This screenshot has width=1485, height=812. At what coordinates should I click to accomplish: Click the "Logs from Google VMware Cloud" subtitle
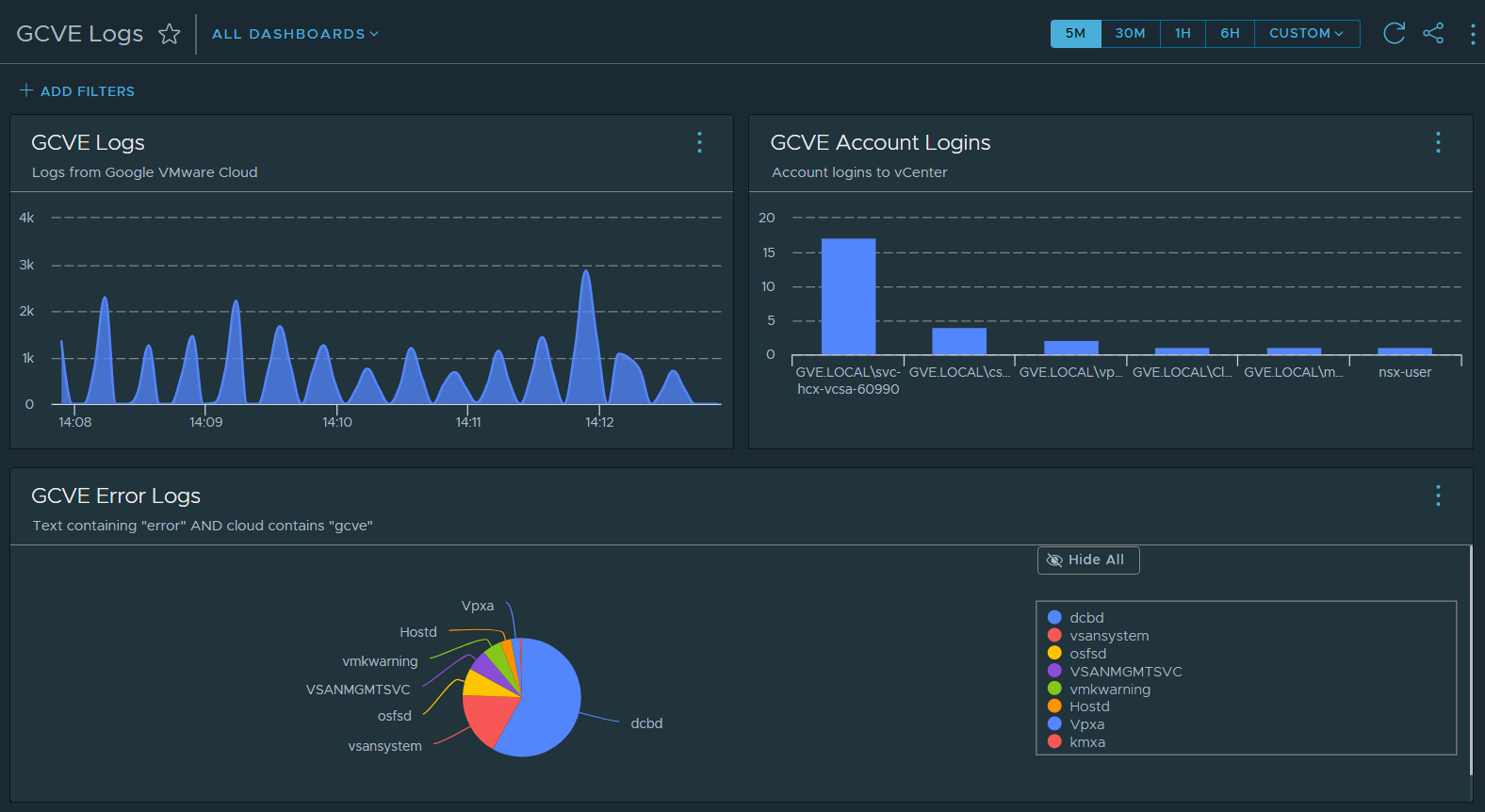point(145,172)
